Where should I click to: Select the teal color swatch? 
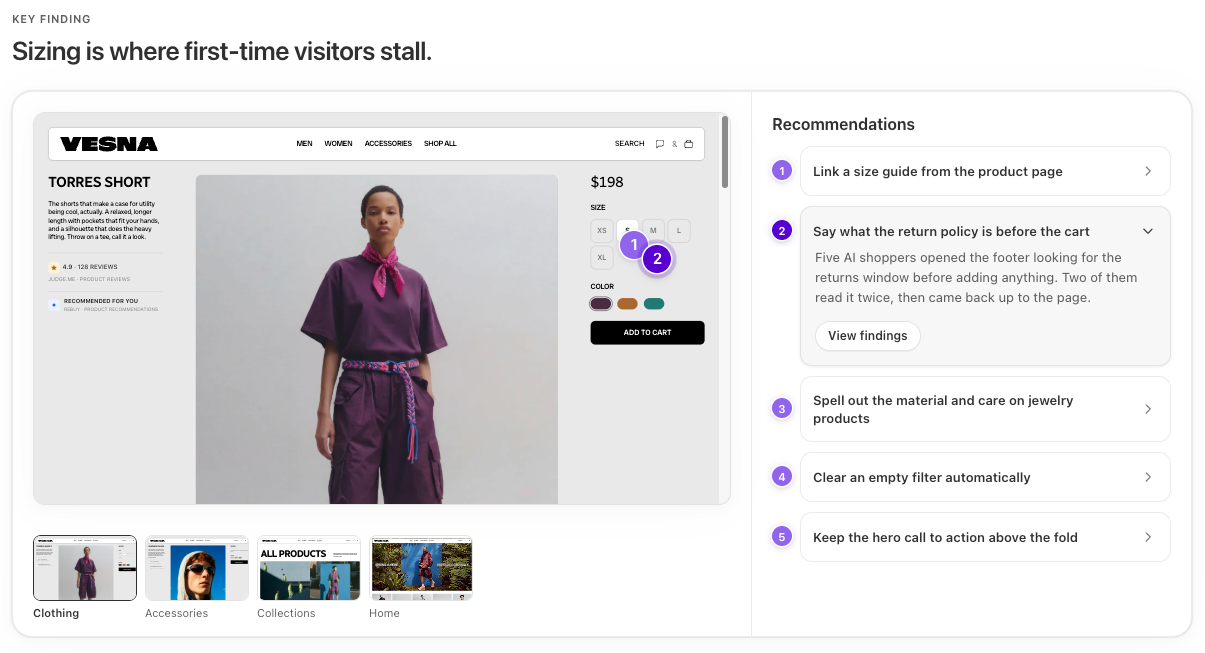pos(654,304)
